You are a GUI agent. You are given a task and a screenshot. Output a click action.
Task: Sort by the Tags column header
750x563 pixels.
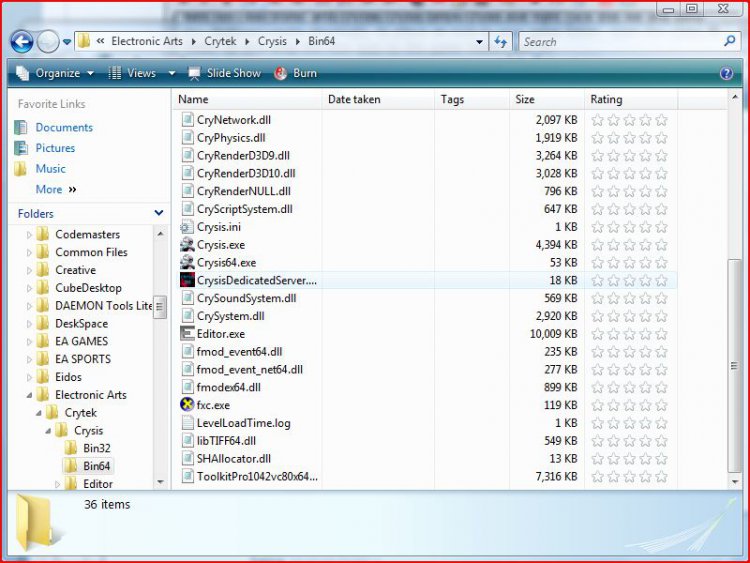(472, 99)
